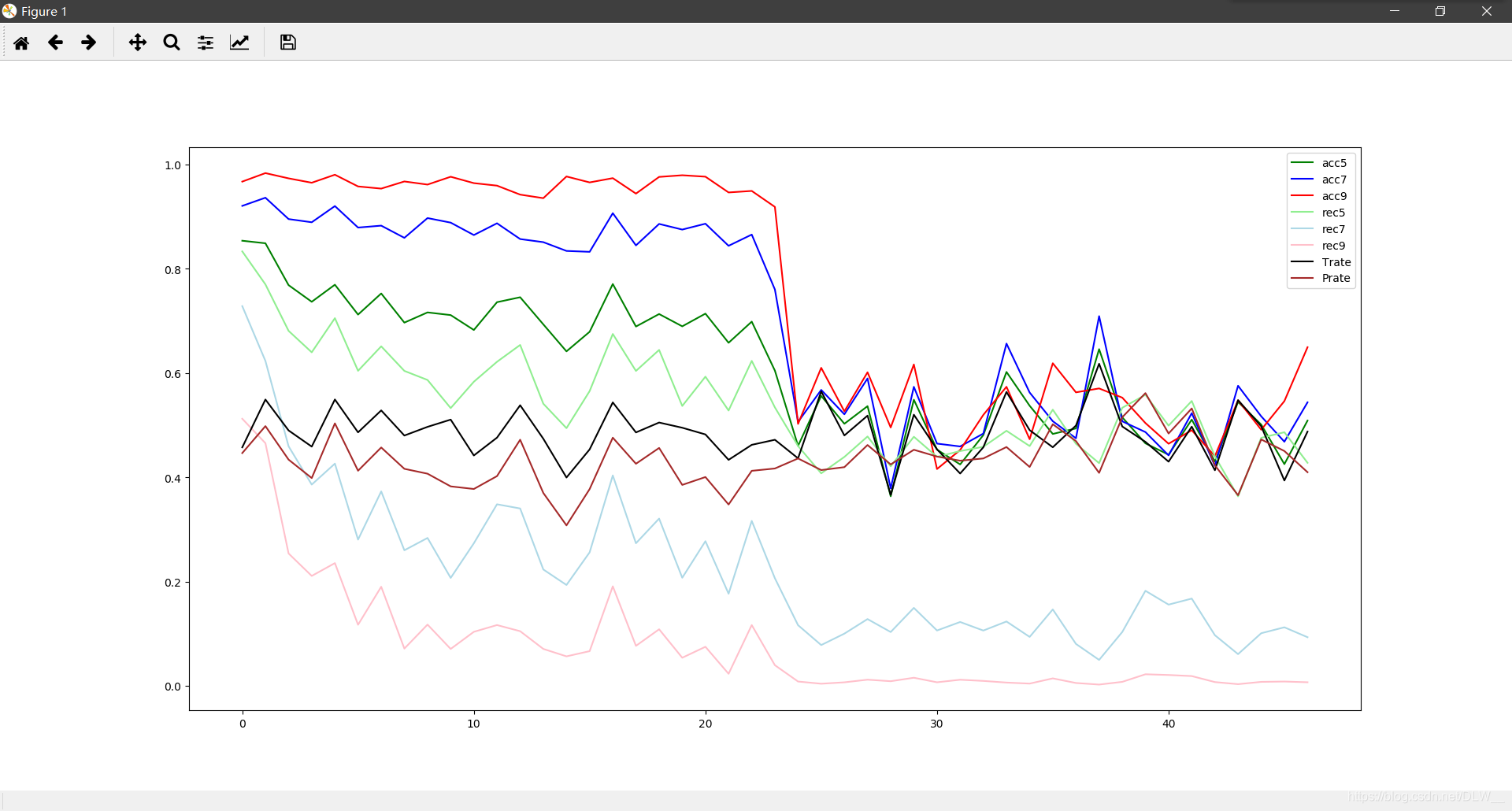The width and height of the screenshot is (1512, 811).
Task: Click the green acc5 legend line sample
Action: tap(1303, 163)
